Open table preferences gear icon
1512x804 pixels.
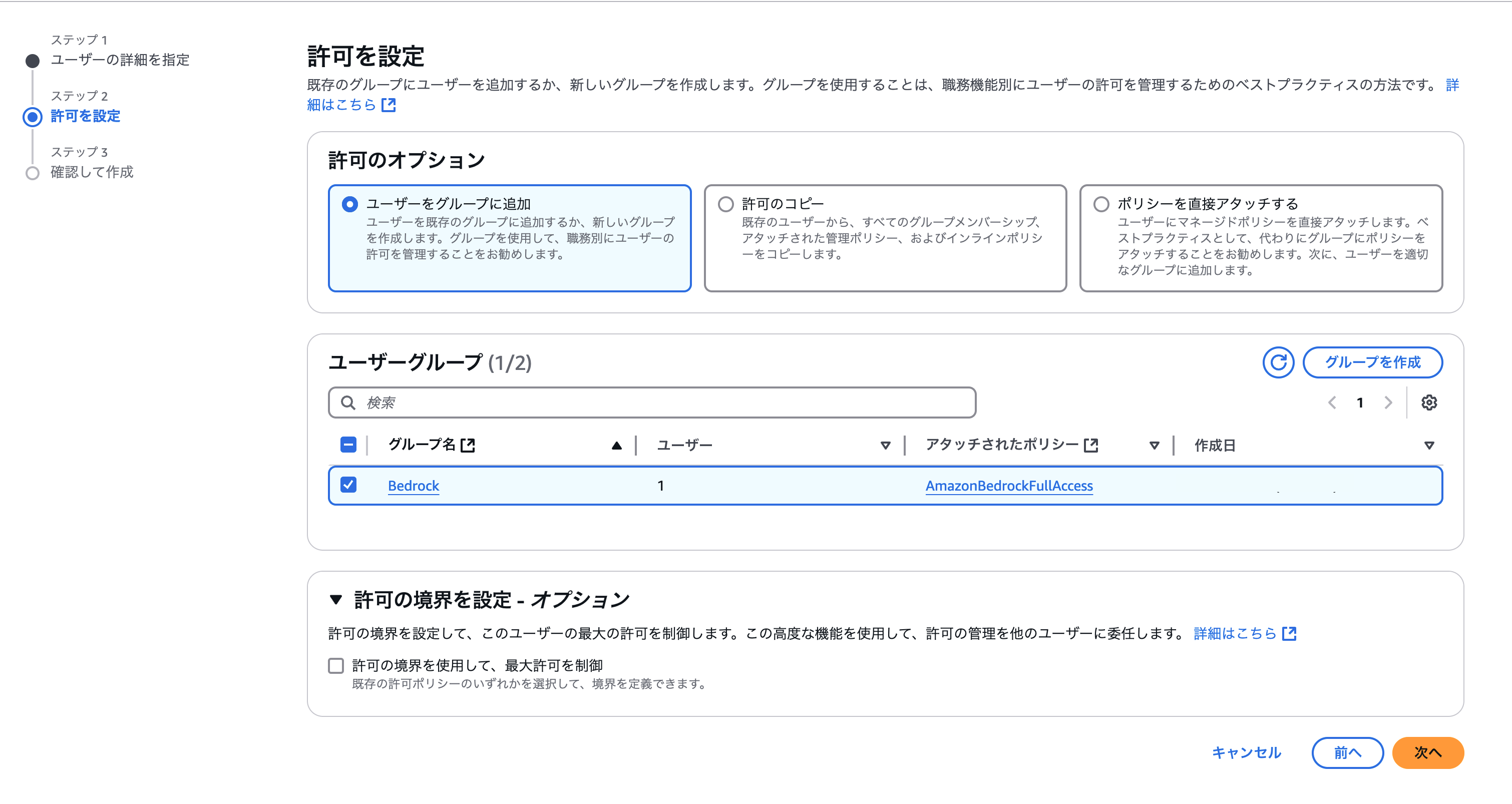click(1429, 403)
